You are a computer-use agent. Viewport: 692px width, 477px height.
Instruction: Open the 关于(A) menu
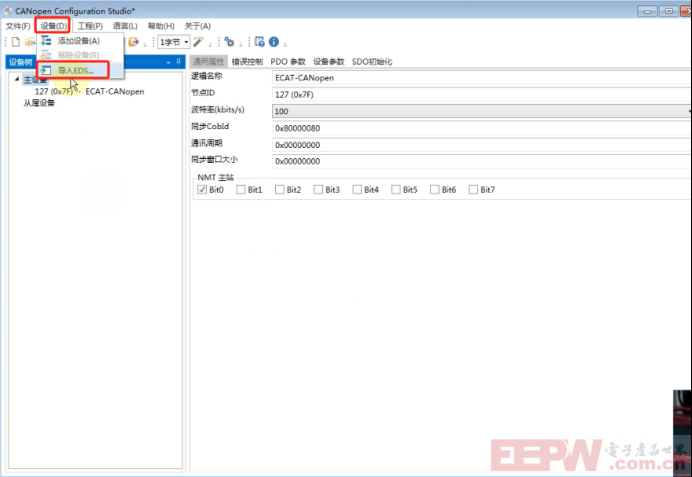(197, 26)
